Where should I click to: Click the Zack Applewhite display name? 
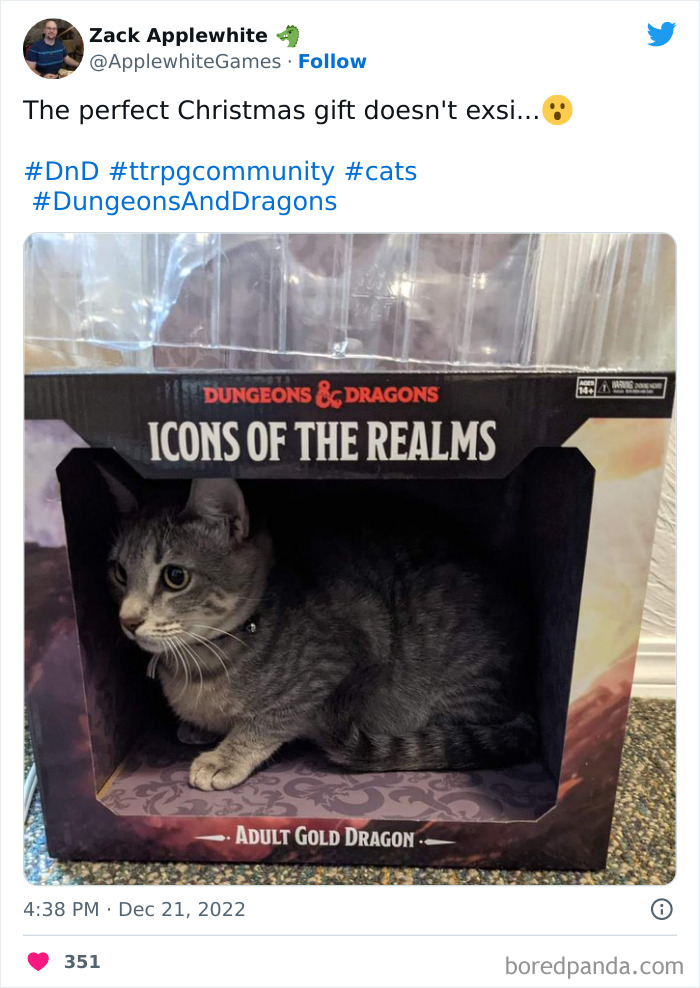pos(178,35)
